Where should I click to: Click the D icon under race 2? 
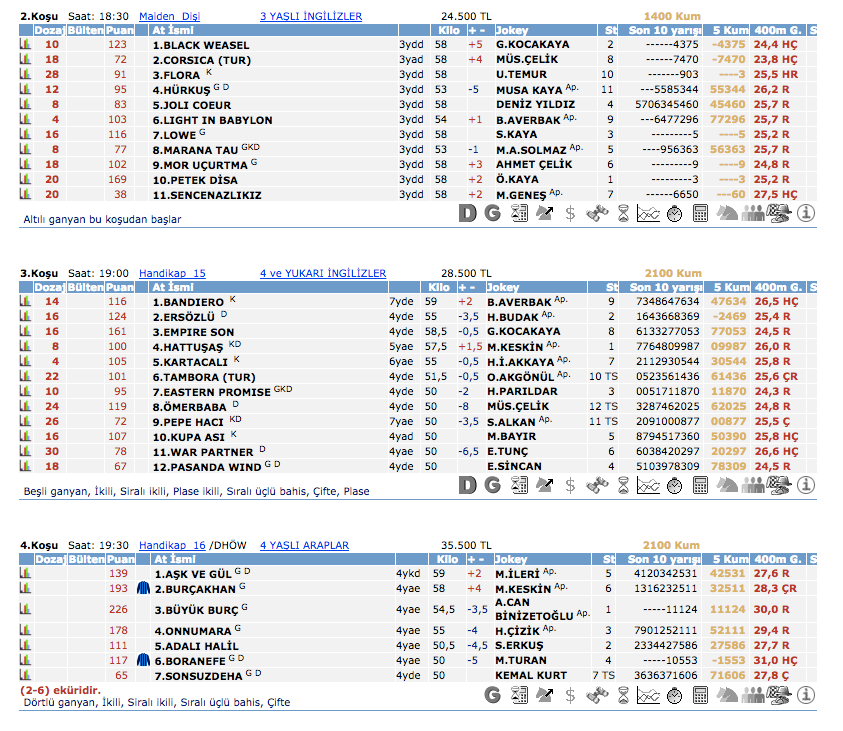[x=467, y=212]
